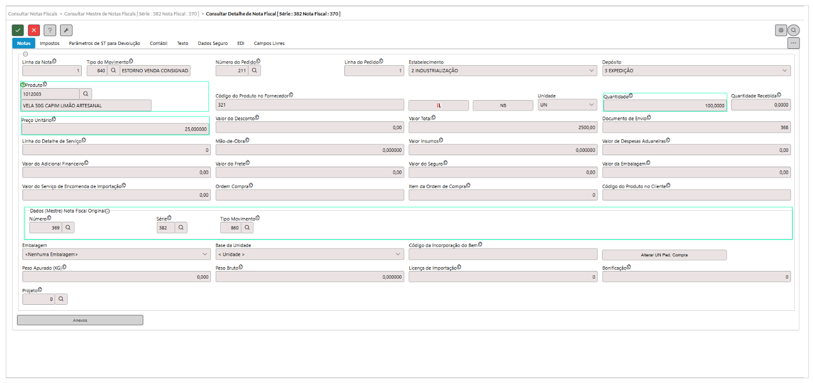
Task: Click the info icon next to Licença de Importação
Action: point(458,267)
